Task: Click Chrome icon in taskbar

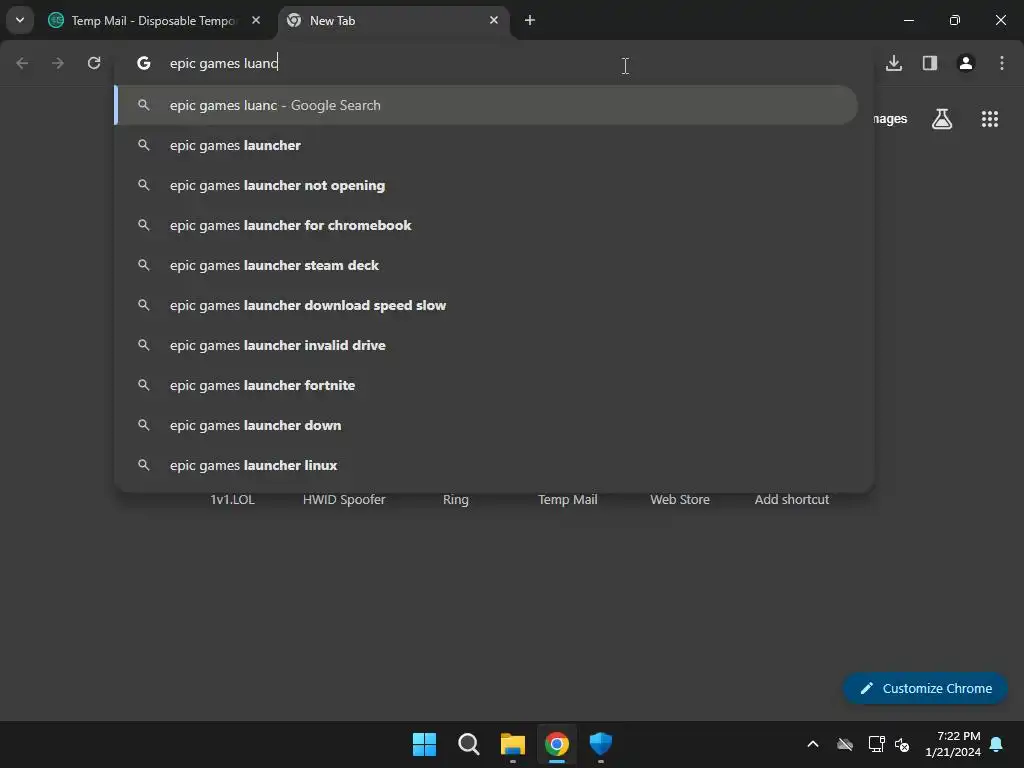Action: click(x=556, y=744)
